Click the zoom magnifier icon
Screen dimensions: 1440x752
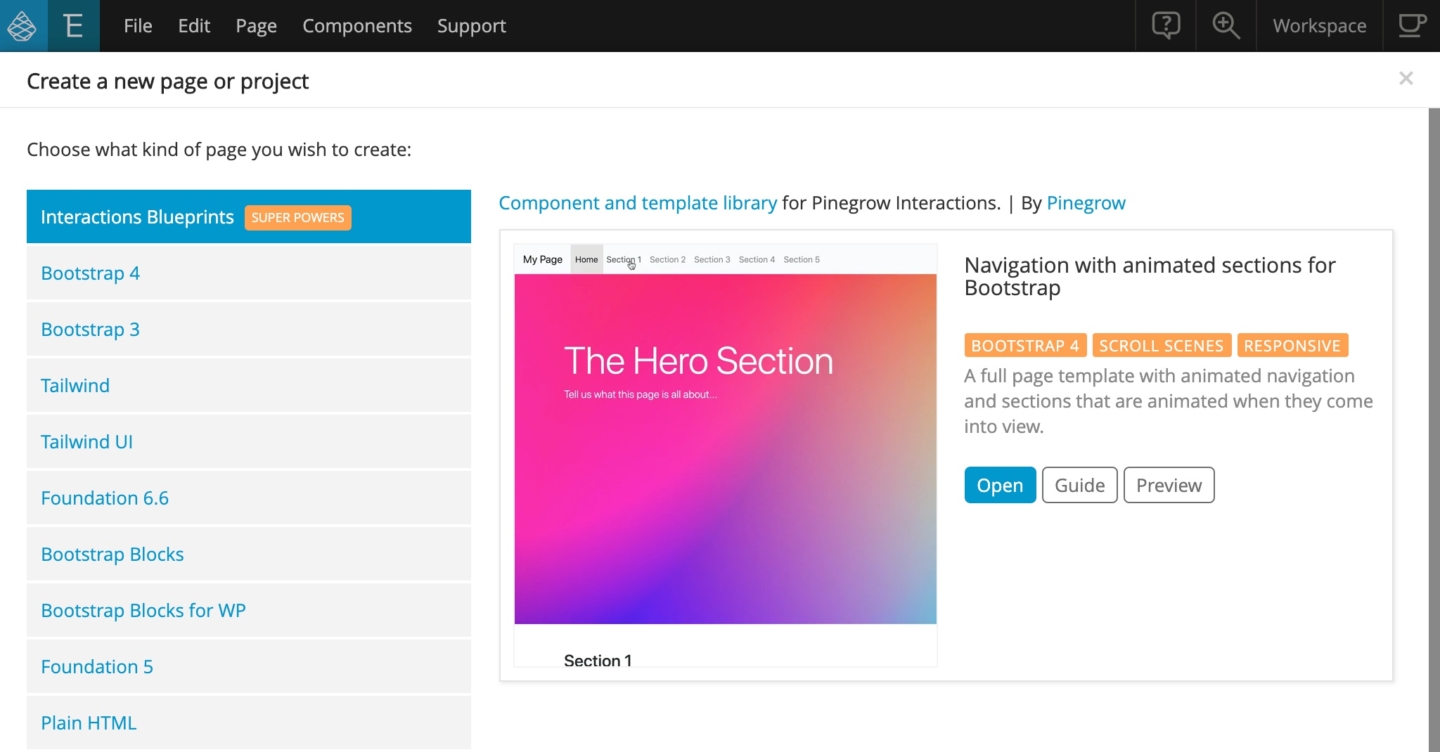(x=1225, y=25)
